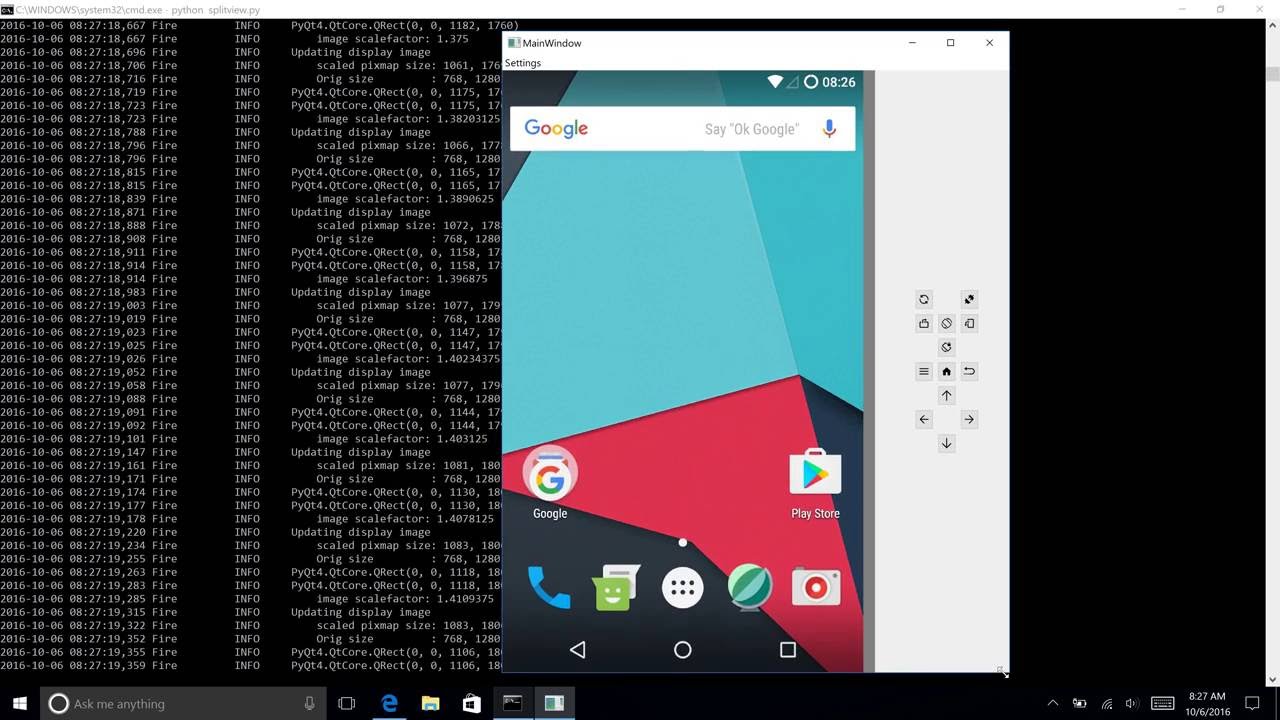Click the Cortana microphone in taskbar
This screenshot has width=1280, height=720.
point(310,704)
